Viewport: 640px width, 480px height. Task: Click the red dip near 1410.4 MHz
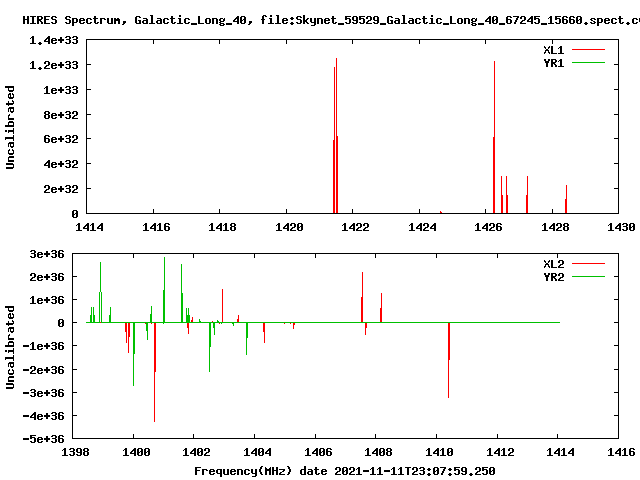coord(449,360)
